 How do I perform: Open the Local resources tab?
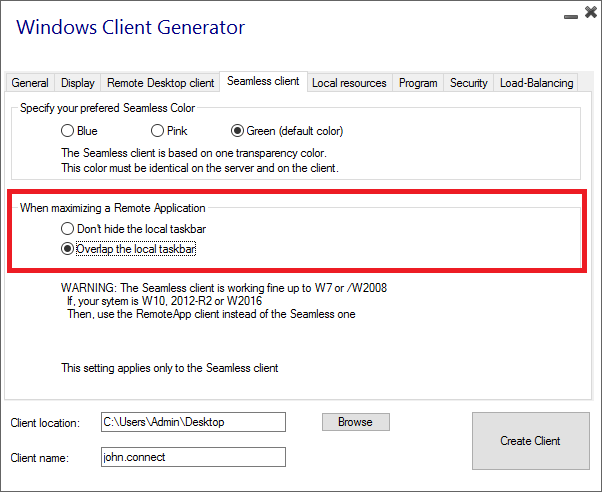350,83
